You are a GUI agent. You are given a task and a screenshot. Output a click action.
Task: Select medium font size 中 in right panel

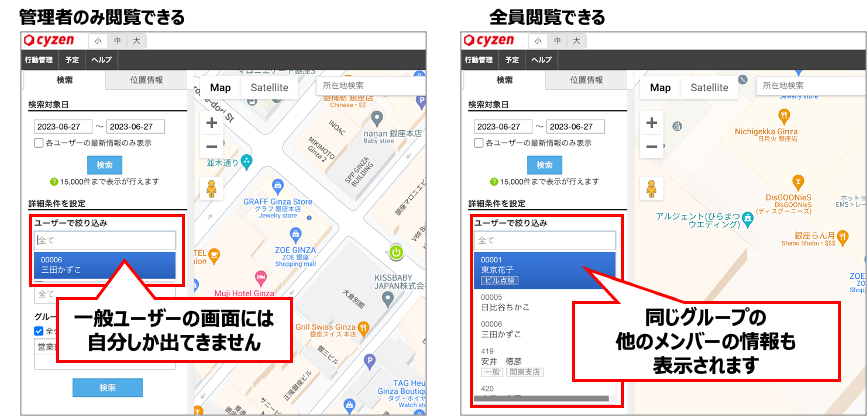point(557,41)
